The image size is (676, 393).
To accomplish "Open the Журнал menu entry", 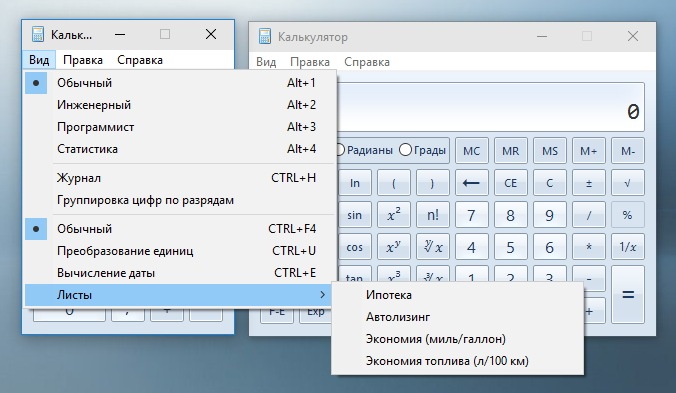I will (180, 178).
